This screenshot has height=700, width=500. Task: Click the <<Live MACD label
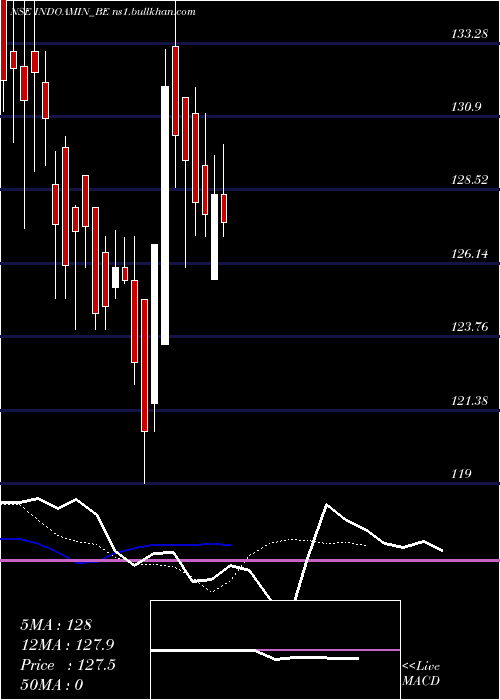(x=421, y=674)
